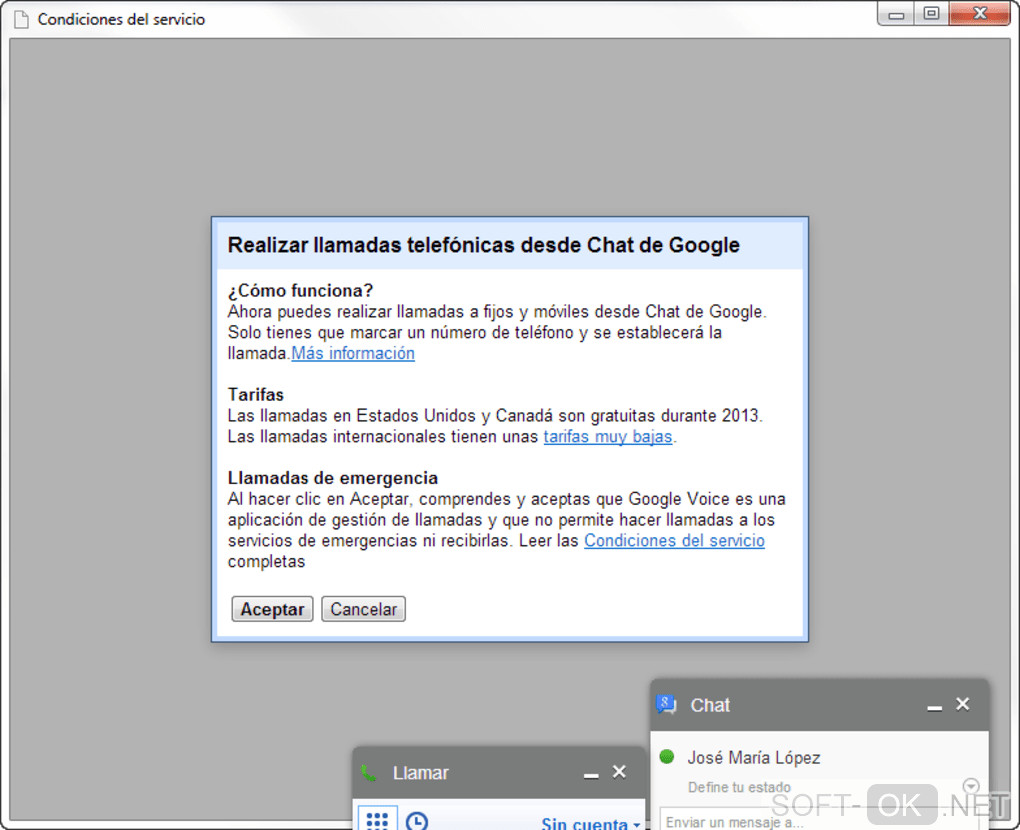Follow the tarifas muy bajas link
The image size is (1020, 830).
pyautogui.click(x=608, y=436)
